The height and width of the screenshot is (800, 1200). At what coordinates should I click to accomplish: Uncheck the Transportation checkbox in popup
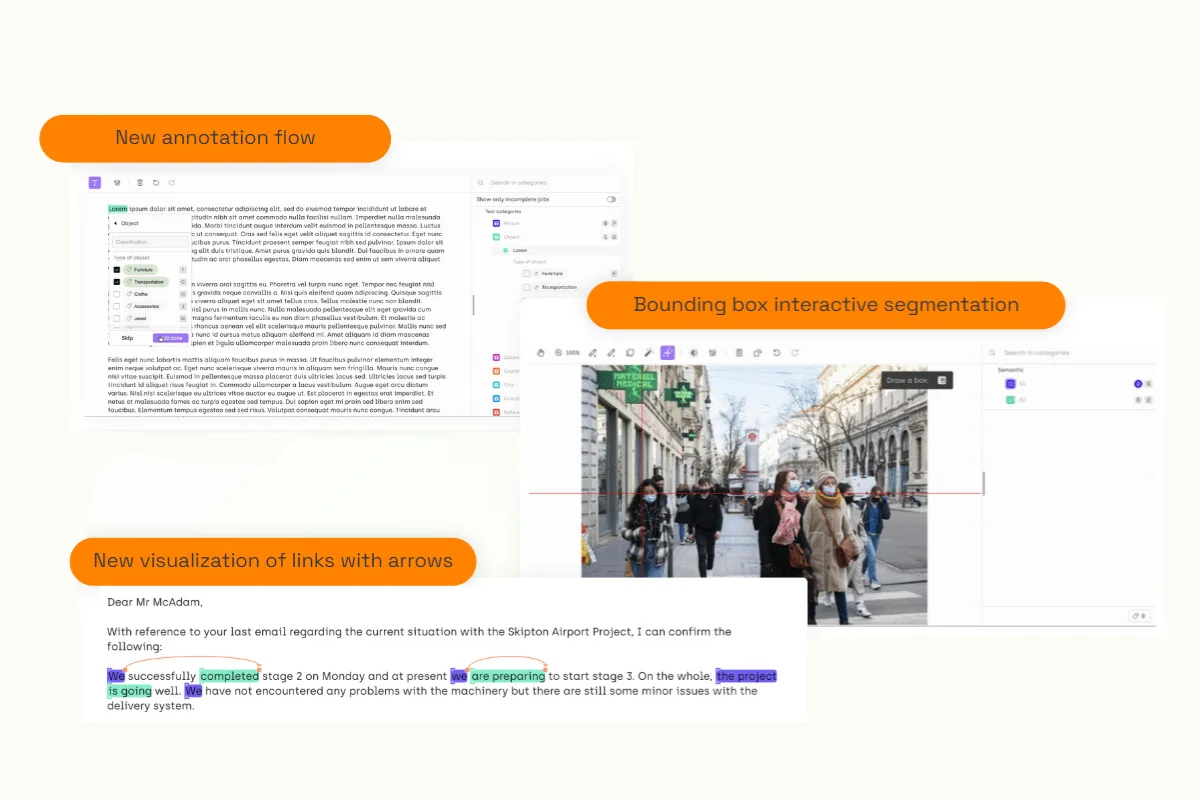tap(116, 282)
